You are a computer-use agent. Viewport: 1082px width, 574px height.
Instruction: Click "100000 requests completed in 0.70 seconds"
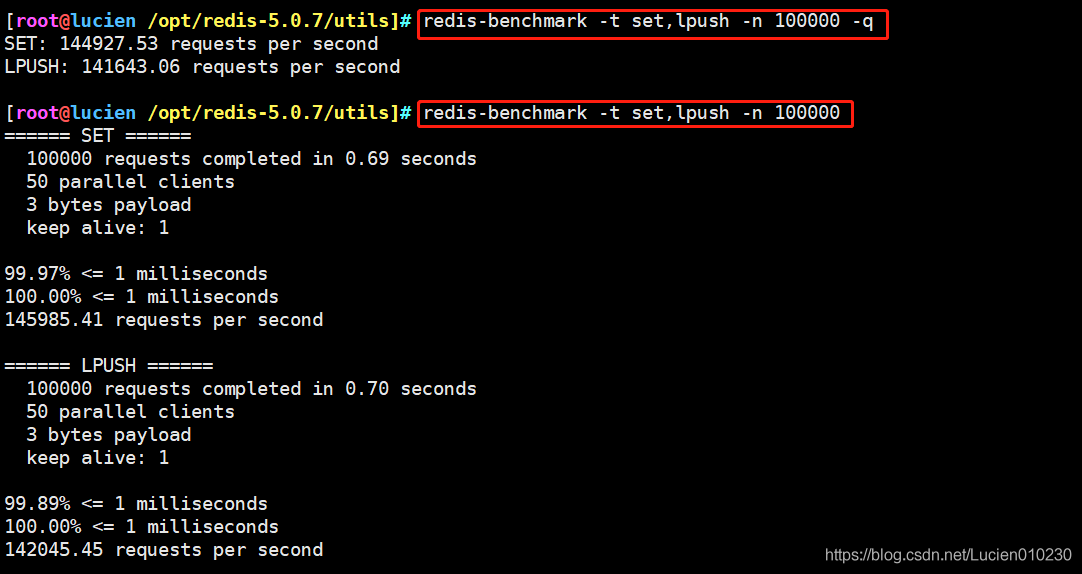click(251, 389)
